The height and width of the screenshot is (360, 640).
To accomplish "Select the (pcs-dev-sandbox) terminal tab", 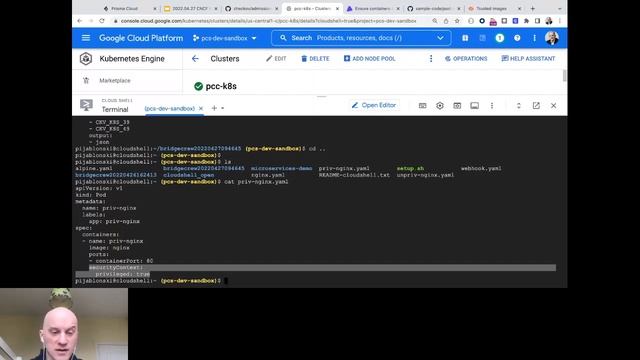I will 169,109.
